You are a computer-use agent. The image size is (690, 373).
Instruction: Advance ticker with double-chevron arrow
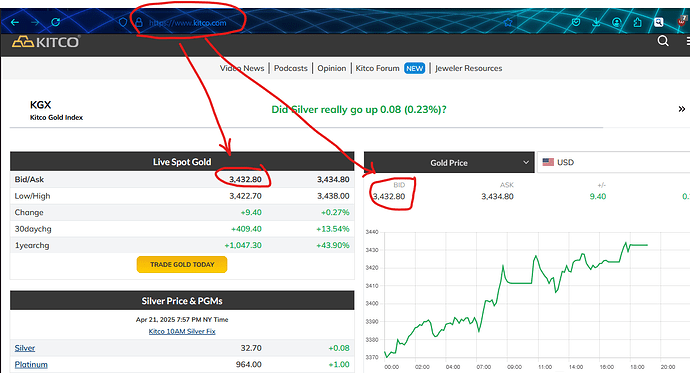coord(682,109)
